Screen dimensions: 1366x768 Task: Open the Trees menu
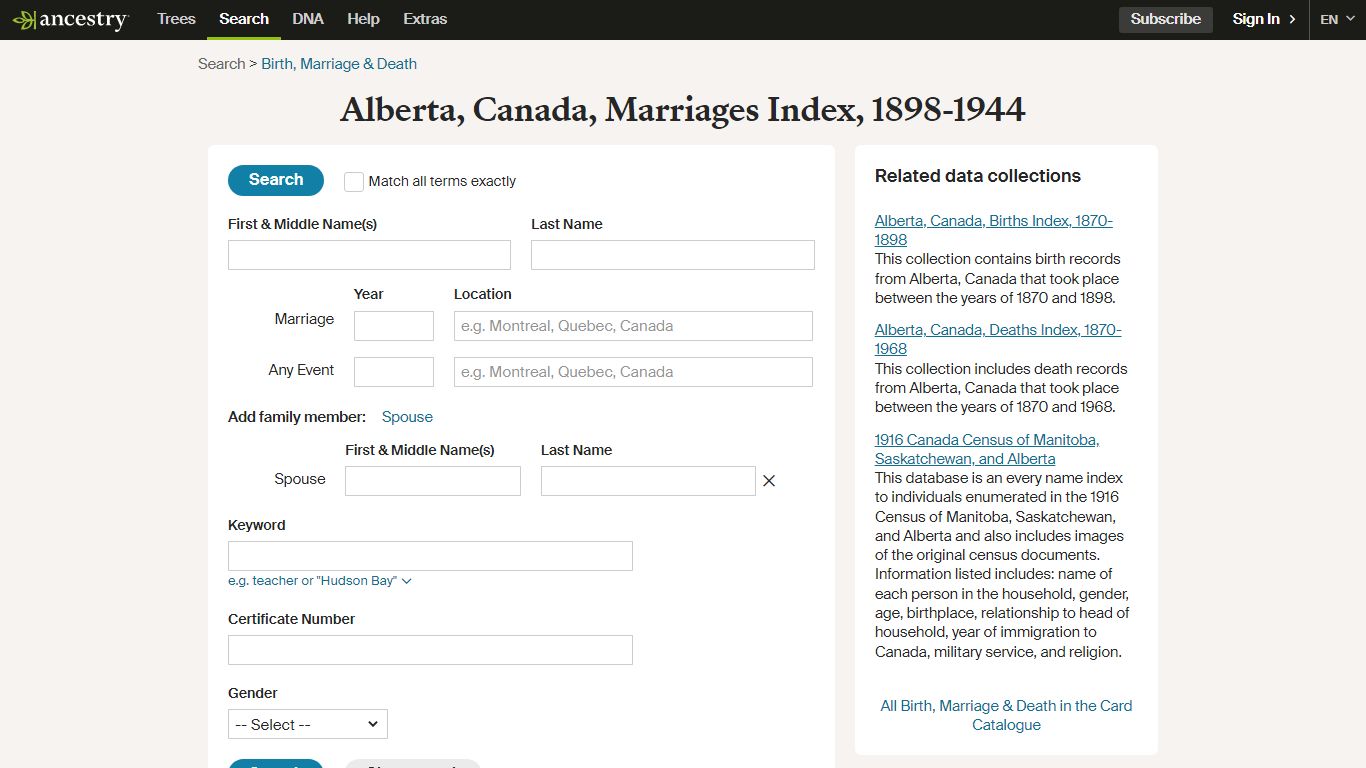pos(176,19)
